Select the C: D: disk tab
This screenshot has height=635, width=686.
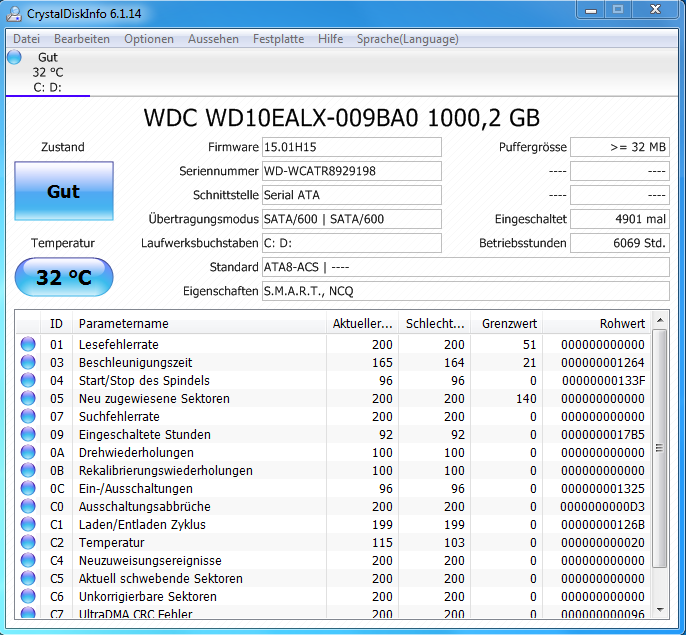click(x=48, y=72)
